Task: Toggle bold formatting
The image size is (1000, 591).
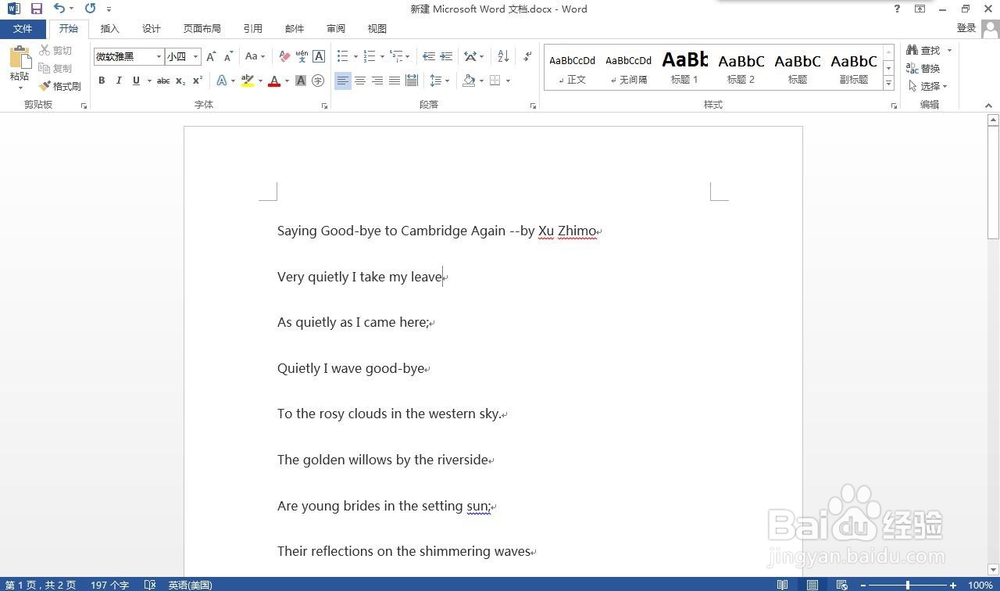Action: point(101,80)
